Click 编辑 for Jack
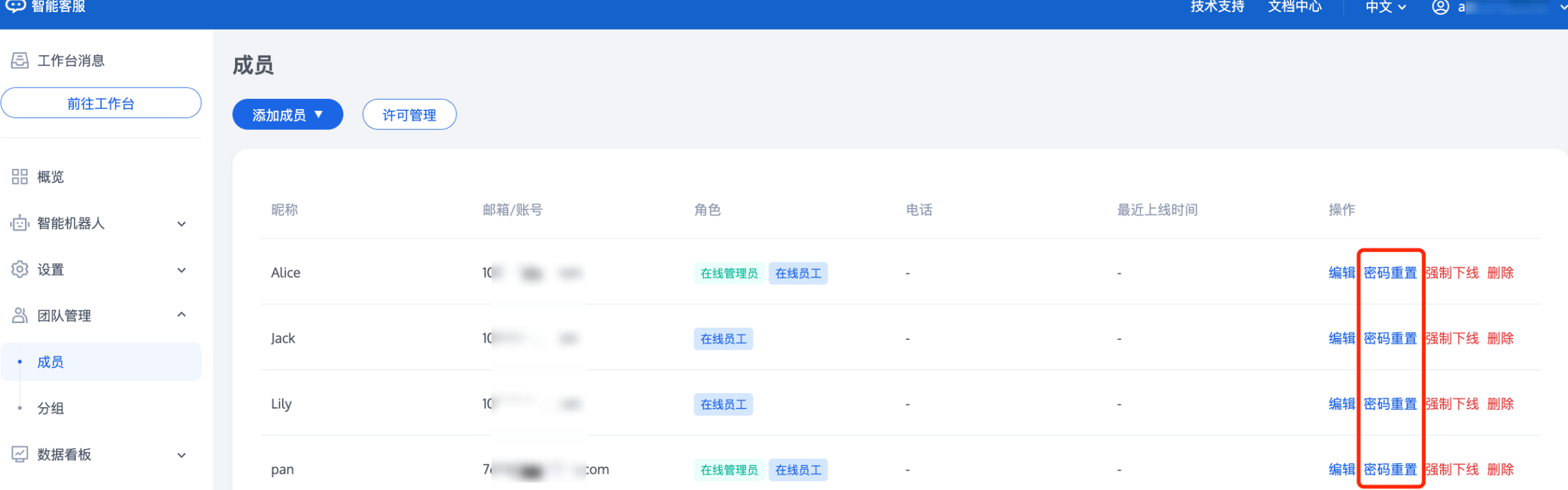1568x490 pixels. pyautogui.click(x=1342, y=338)
